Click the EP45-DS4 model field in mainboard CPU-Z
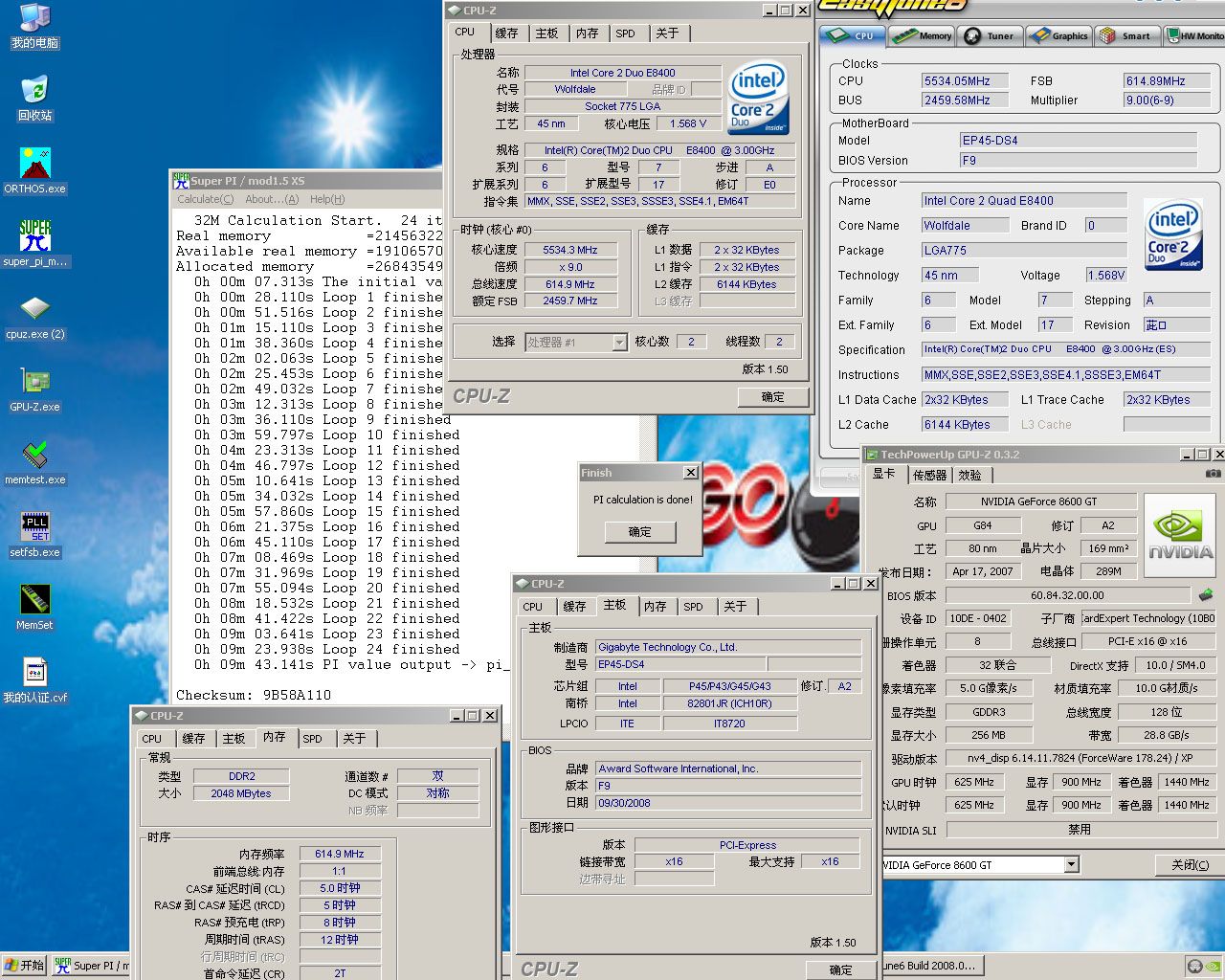Image resolution: width=1225 pixels, height=980 pixels. (680, 664)
